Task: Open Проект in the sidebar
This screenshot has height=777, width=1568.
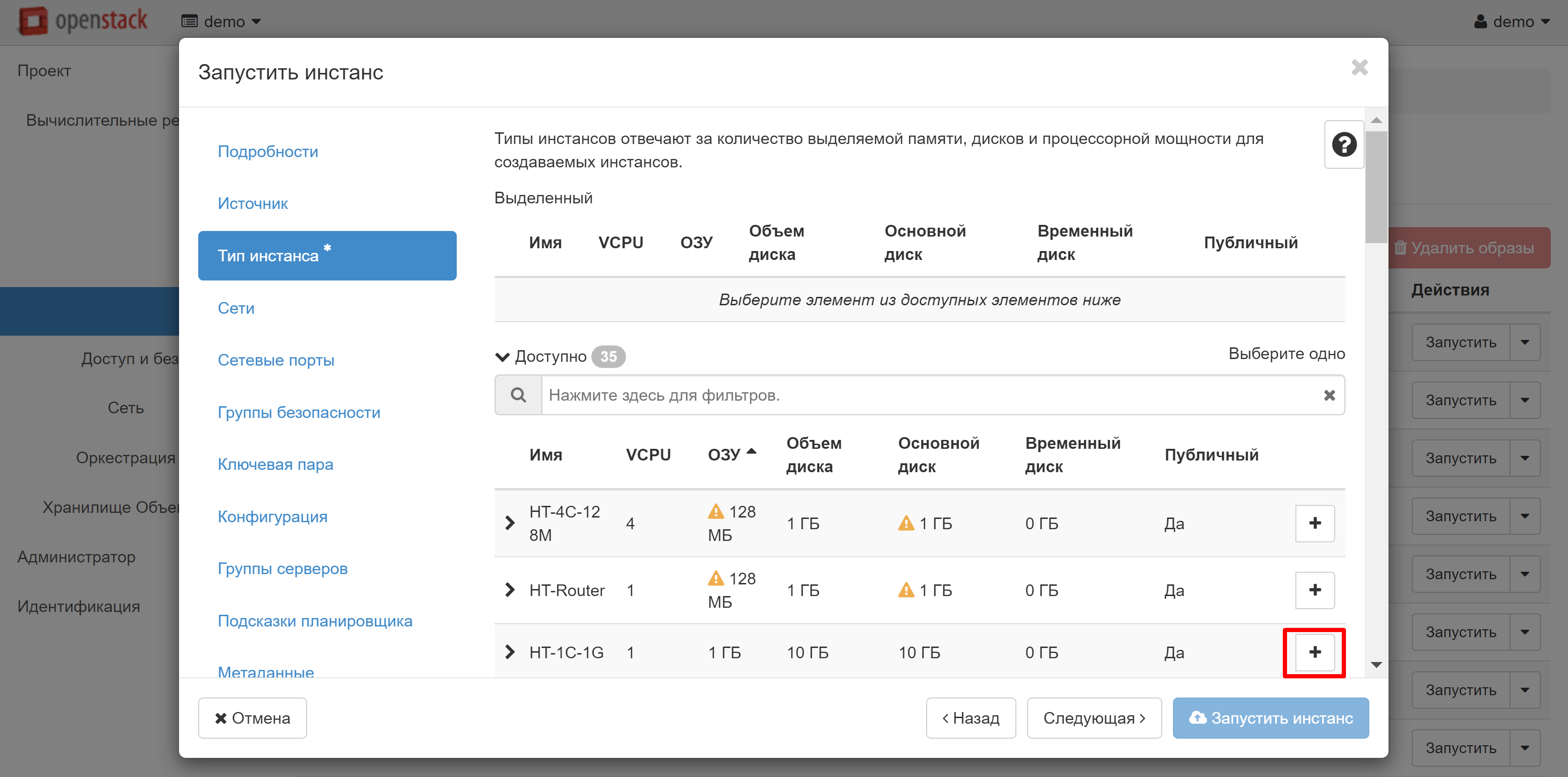Action: click(44, 71)
